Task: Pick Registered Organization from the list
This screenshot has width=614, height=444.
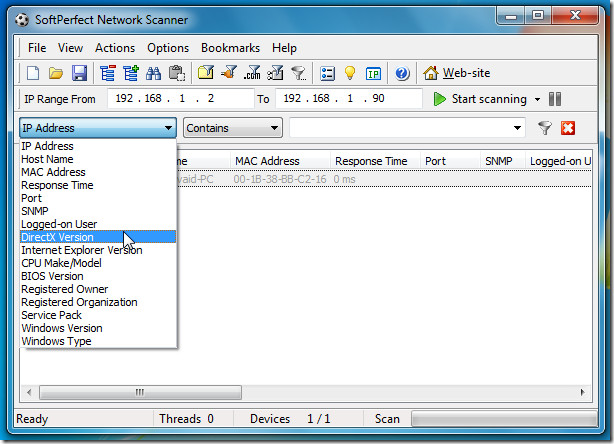Action: (x=98, y=302)
